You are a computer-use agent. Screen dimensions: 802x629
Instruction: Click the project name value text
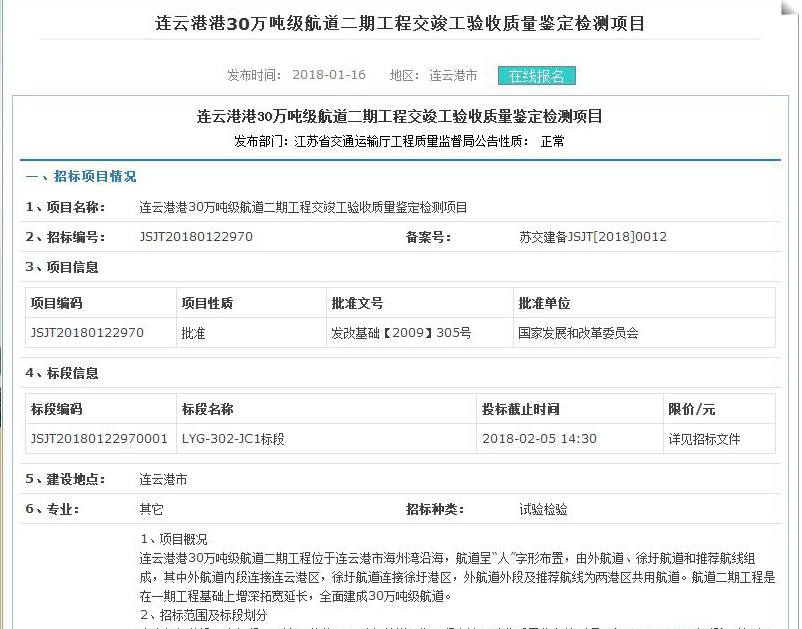pos(303,208)
